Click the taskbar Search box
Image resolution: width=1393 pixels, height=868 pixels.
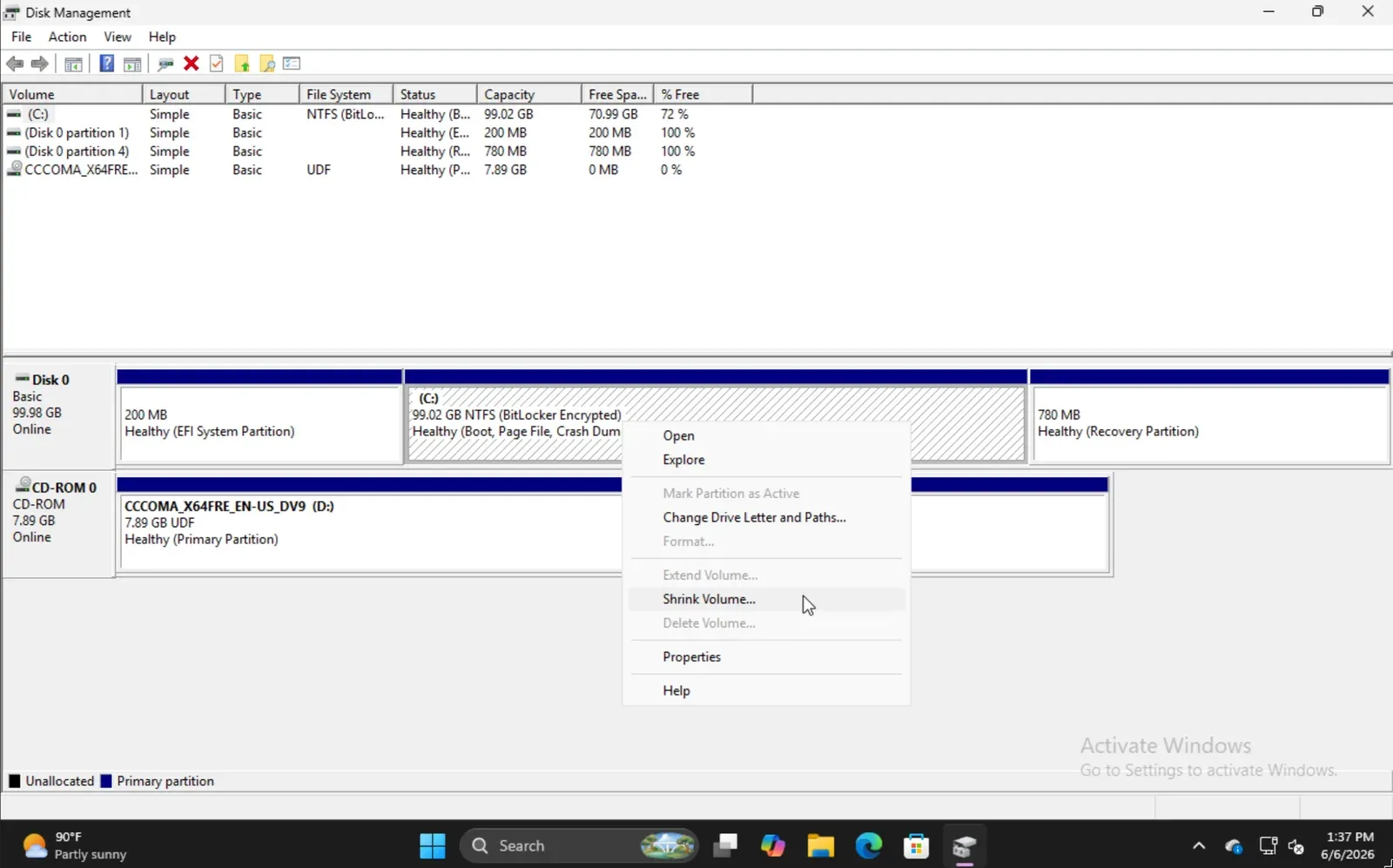[579, 845]
